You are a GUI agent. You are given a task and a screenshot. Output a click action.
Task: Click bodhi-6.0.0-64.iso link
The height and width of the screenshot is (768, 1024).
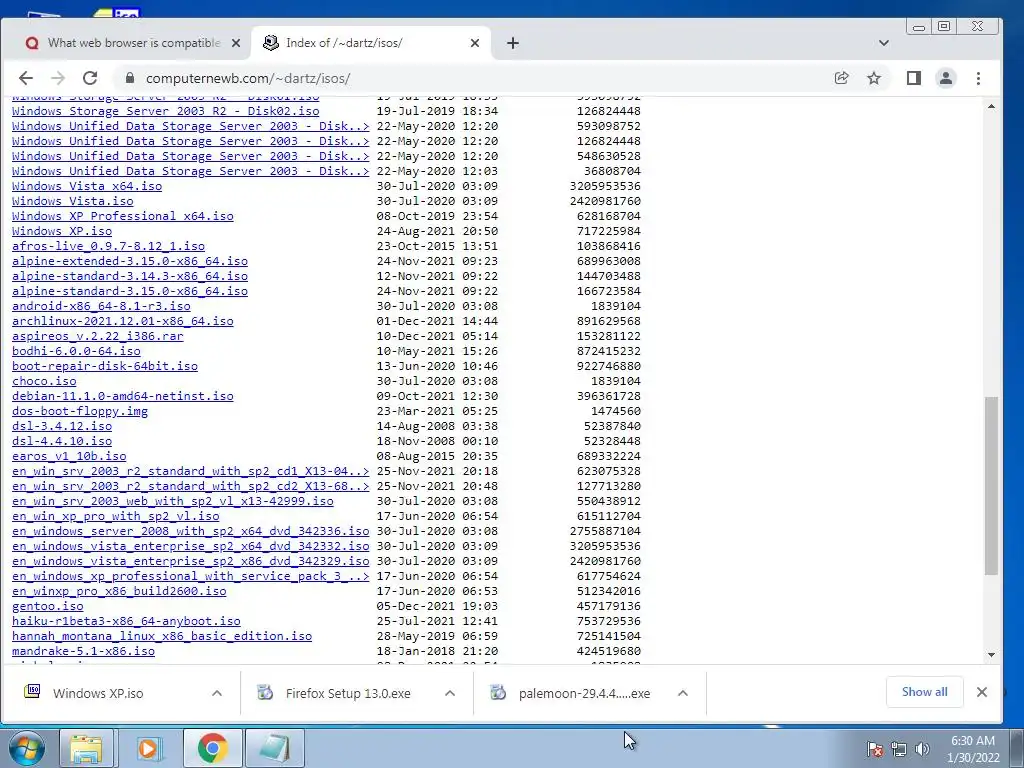click(76, 351)
